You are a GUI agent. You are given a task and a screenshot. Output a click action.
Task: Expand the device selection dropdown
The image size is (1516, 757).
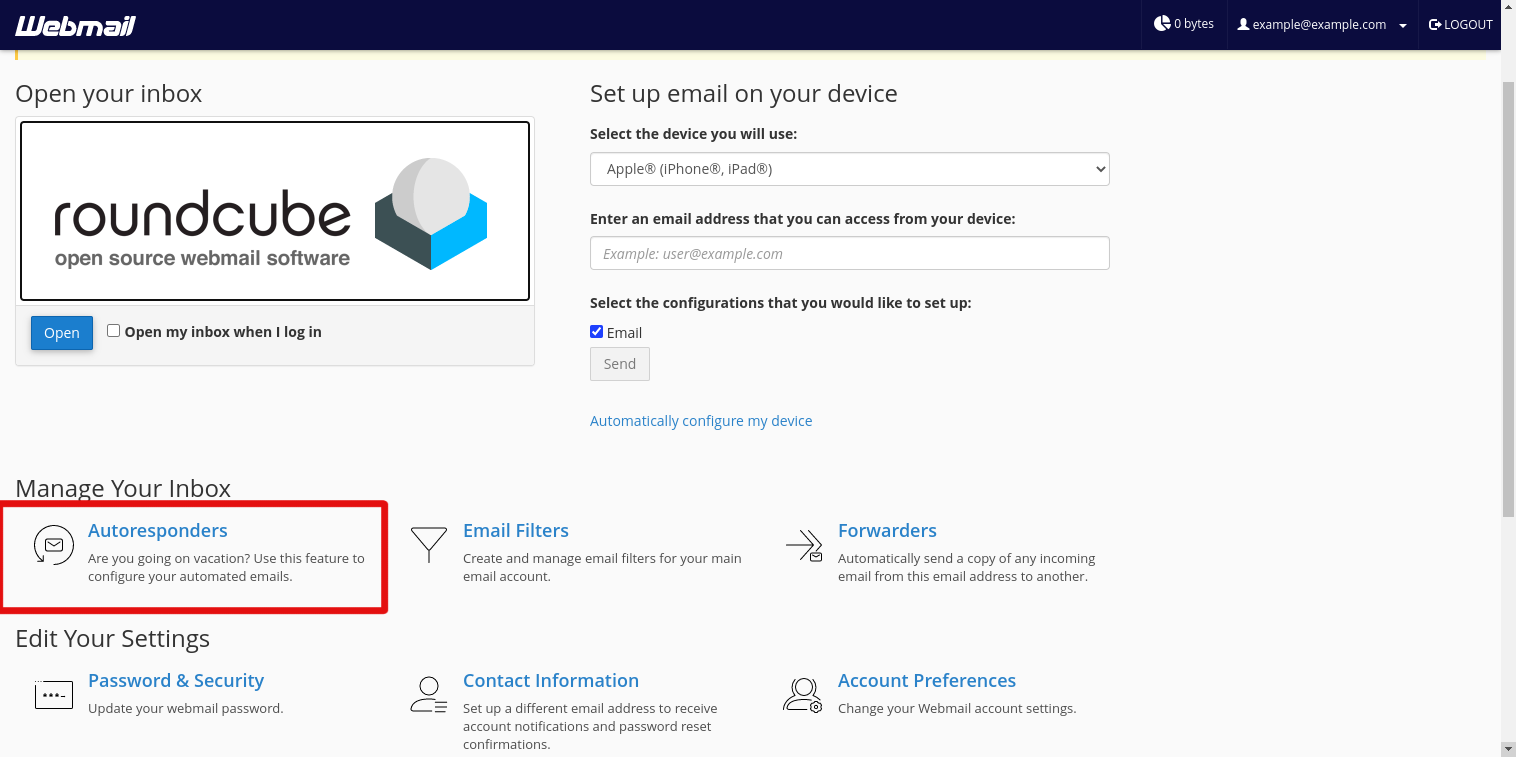click(x=849, y=169)
